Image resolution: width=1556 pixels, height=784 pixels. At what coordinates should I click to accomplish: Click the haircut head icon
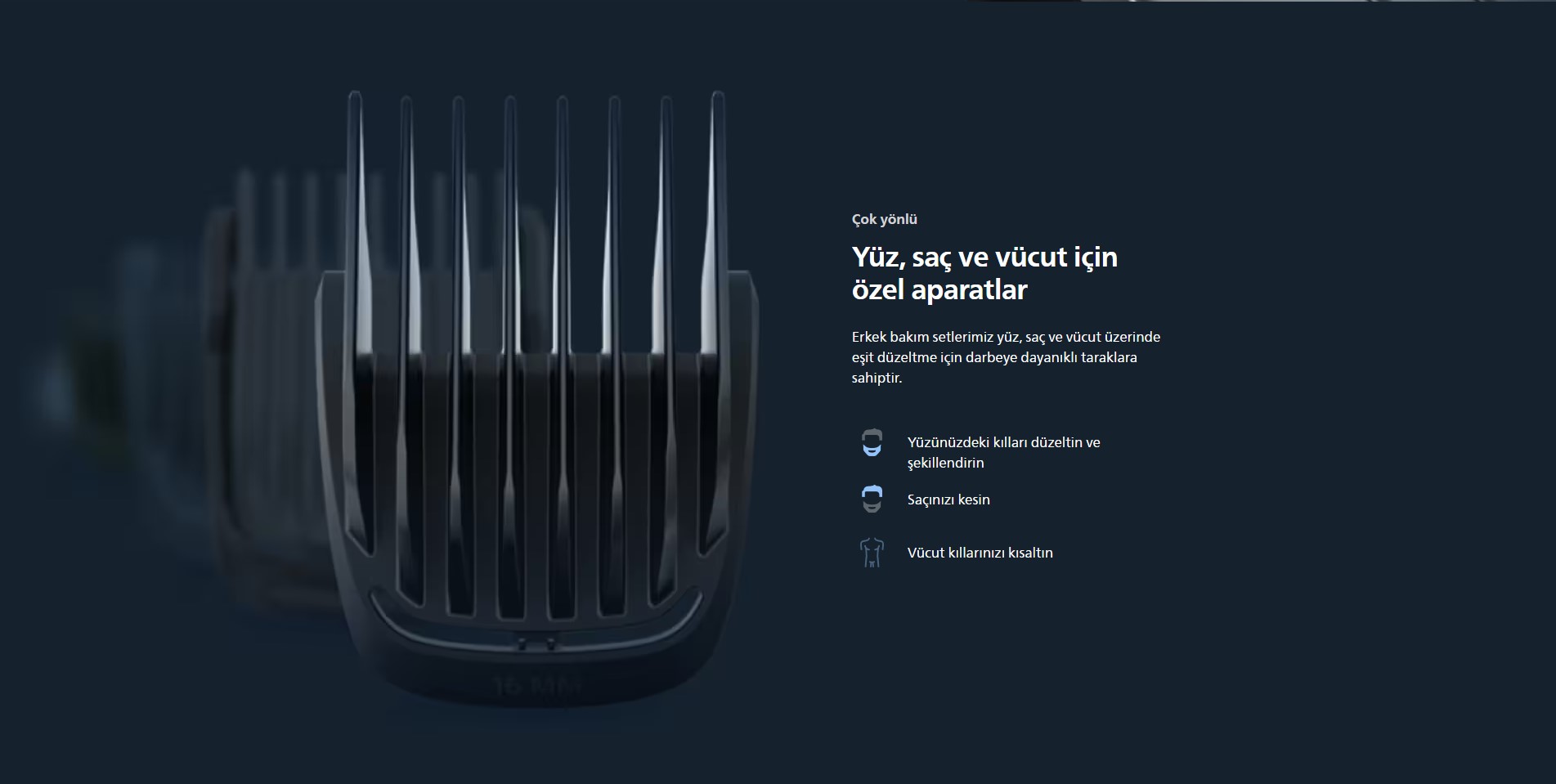click(872, 499)
